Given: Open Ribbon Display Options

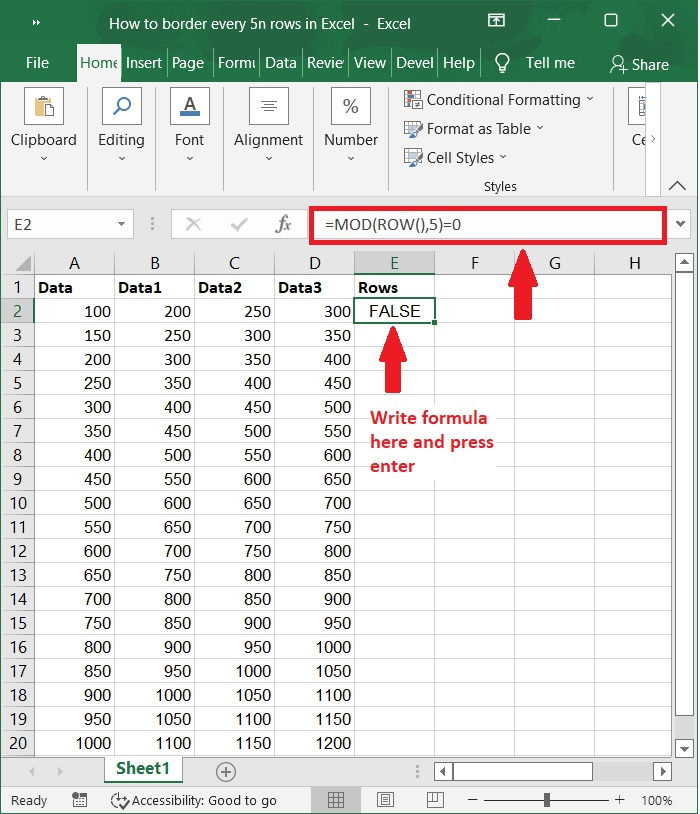Looking at the screenshot, I should pyautogui.click(x=496, y=21).
